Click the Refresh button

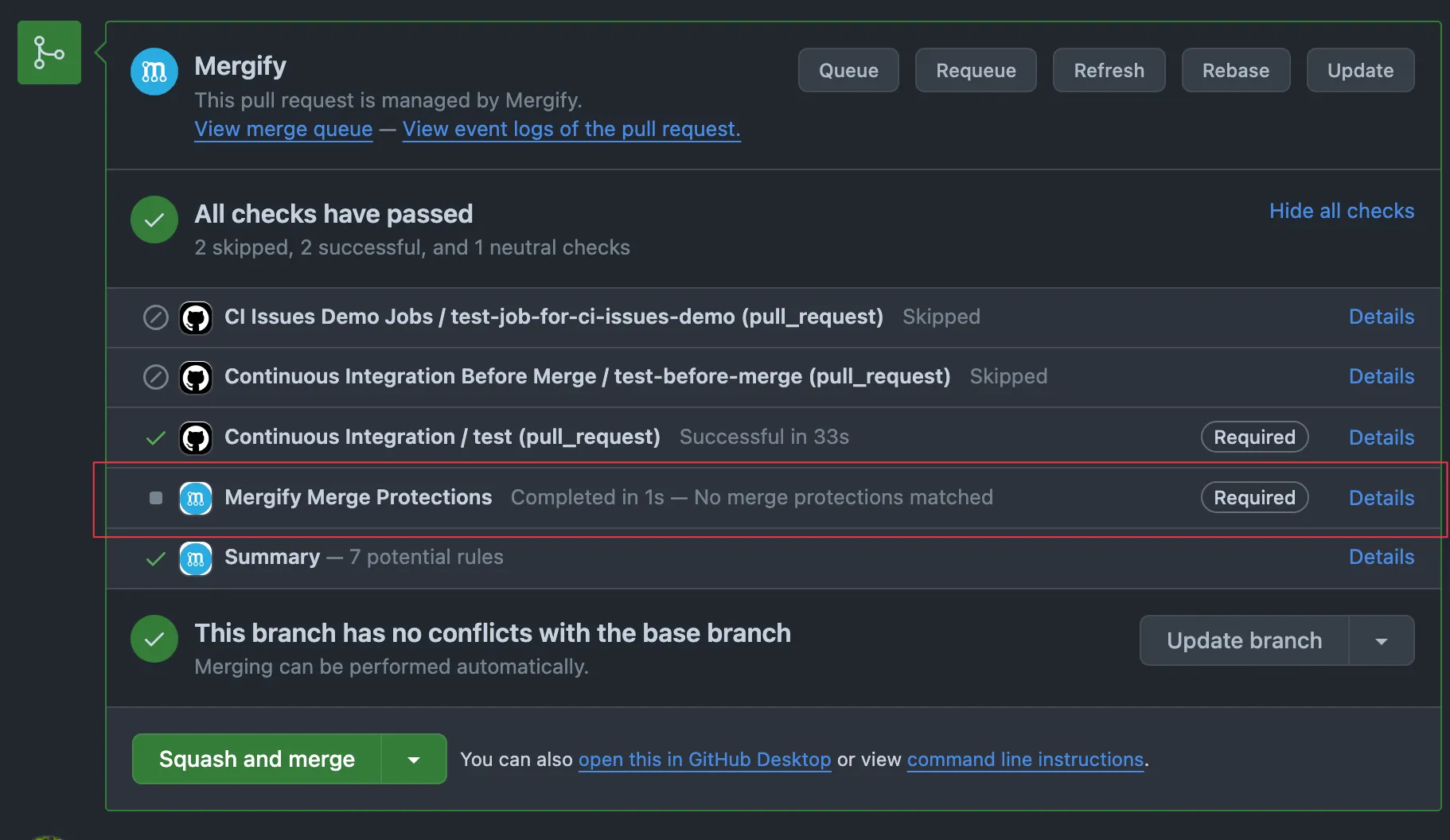pyautogui.click(x=1109, y=70)
